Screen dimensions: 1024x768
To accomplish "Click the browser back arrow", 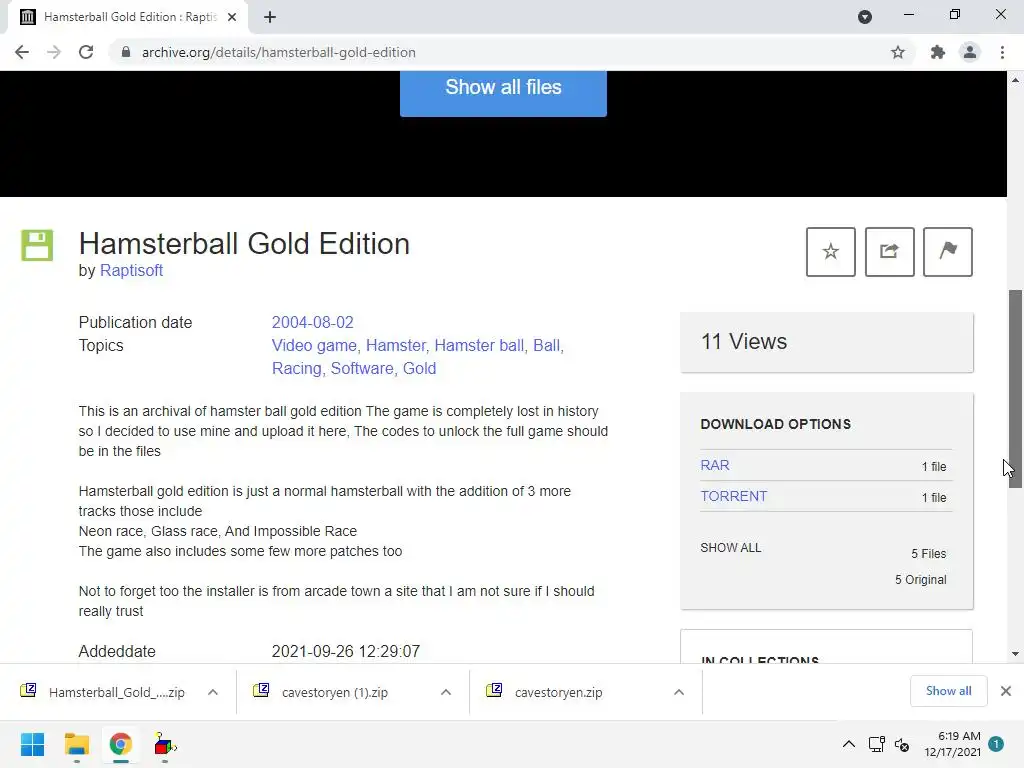I will pyautogui.click(x=22, y=52).
